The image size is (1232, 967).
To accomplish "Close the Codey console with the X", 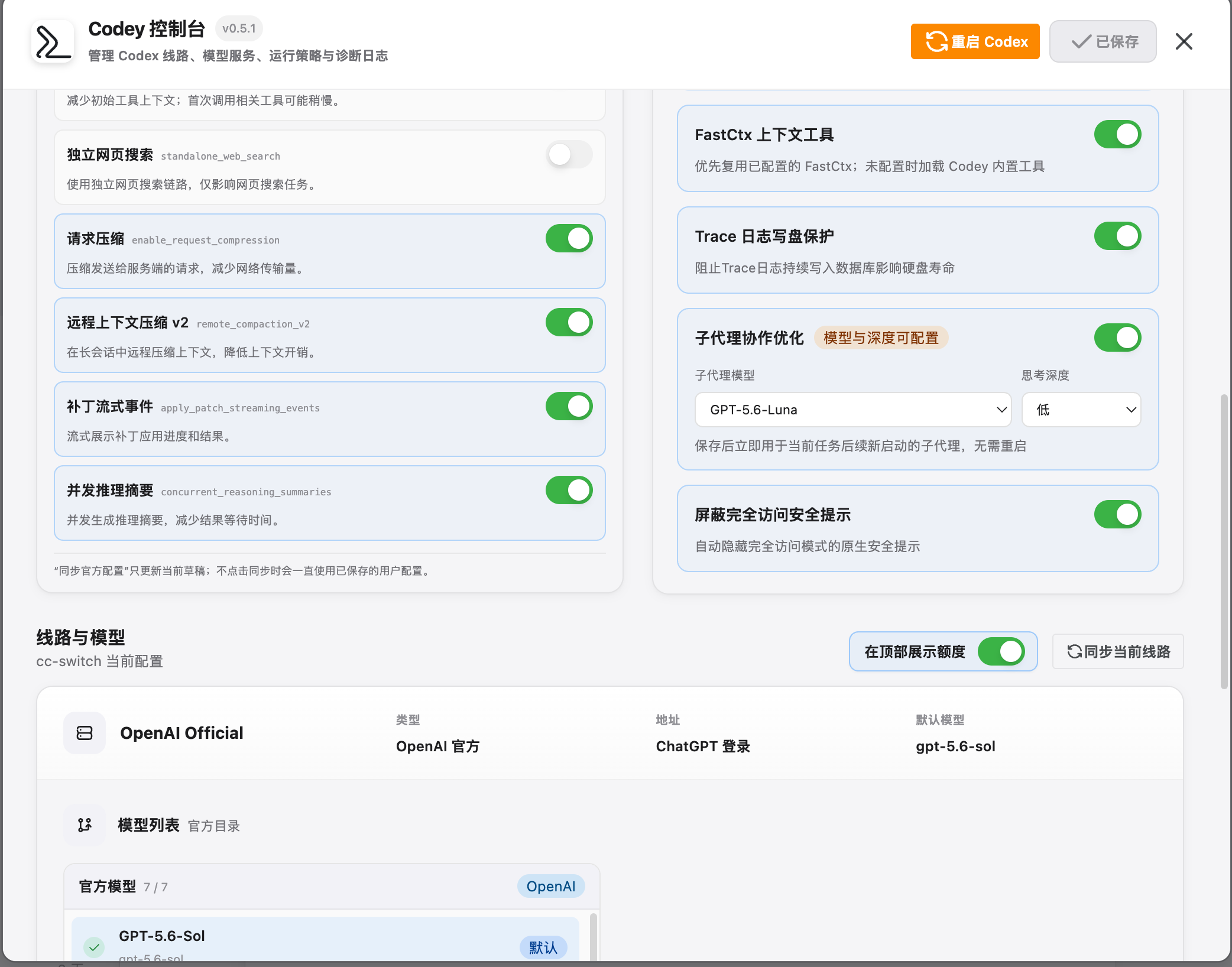I will click(x=1184, y=41).
